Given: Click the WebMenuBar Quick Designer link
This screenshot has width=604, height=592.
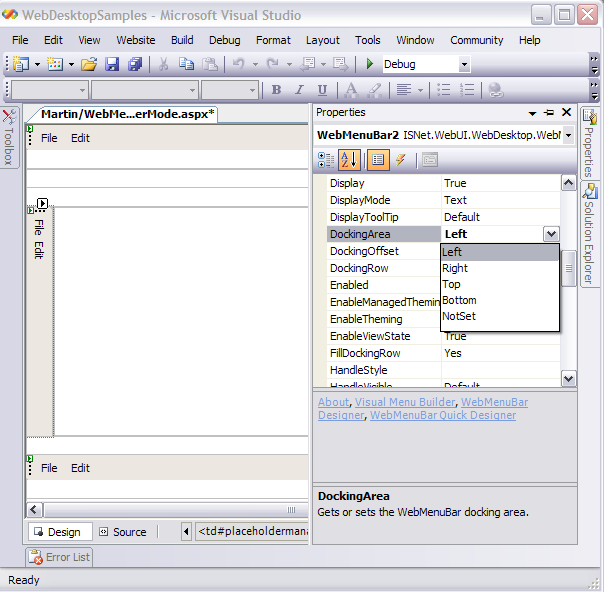Looking at the screenshot, I should [x=443, y=415].
